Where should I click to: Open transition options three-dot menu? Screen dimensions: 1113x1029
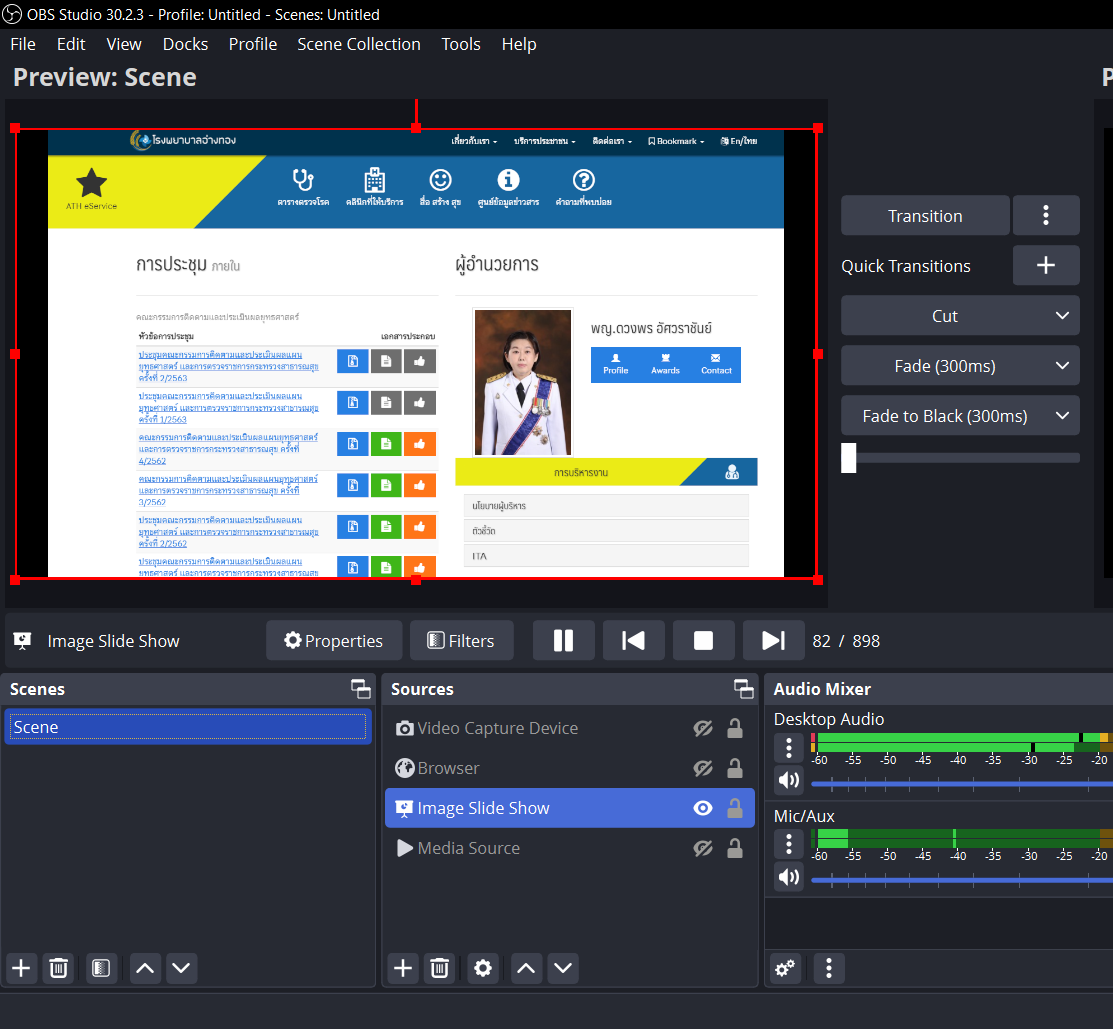pyautogui.click(x=1046, y=216)
